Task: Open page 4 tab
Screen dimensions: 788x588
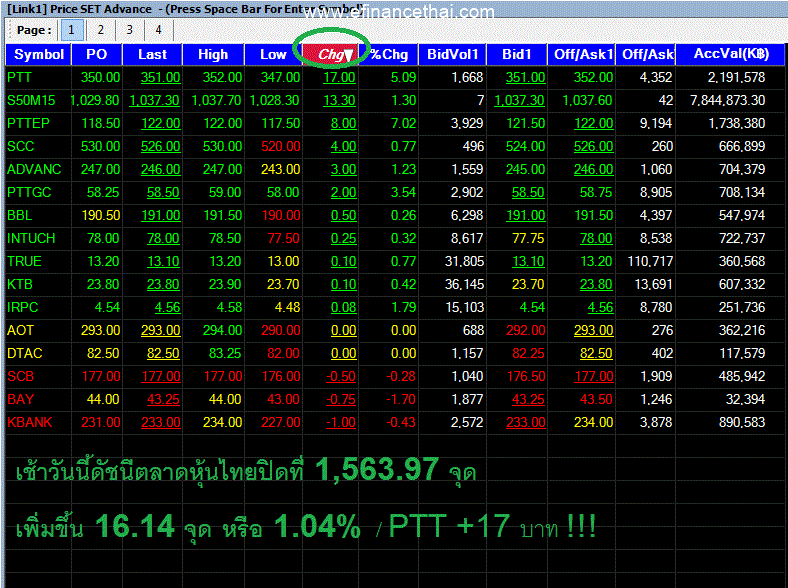Action: point(158,30)
